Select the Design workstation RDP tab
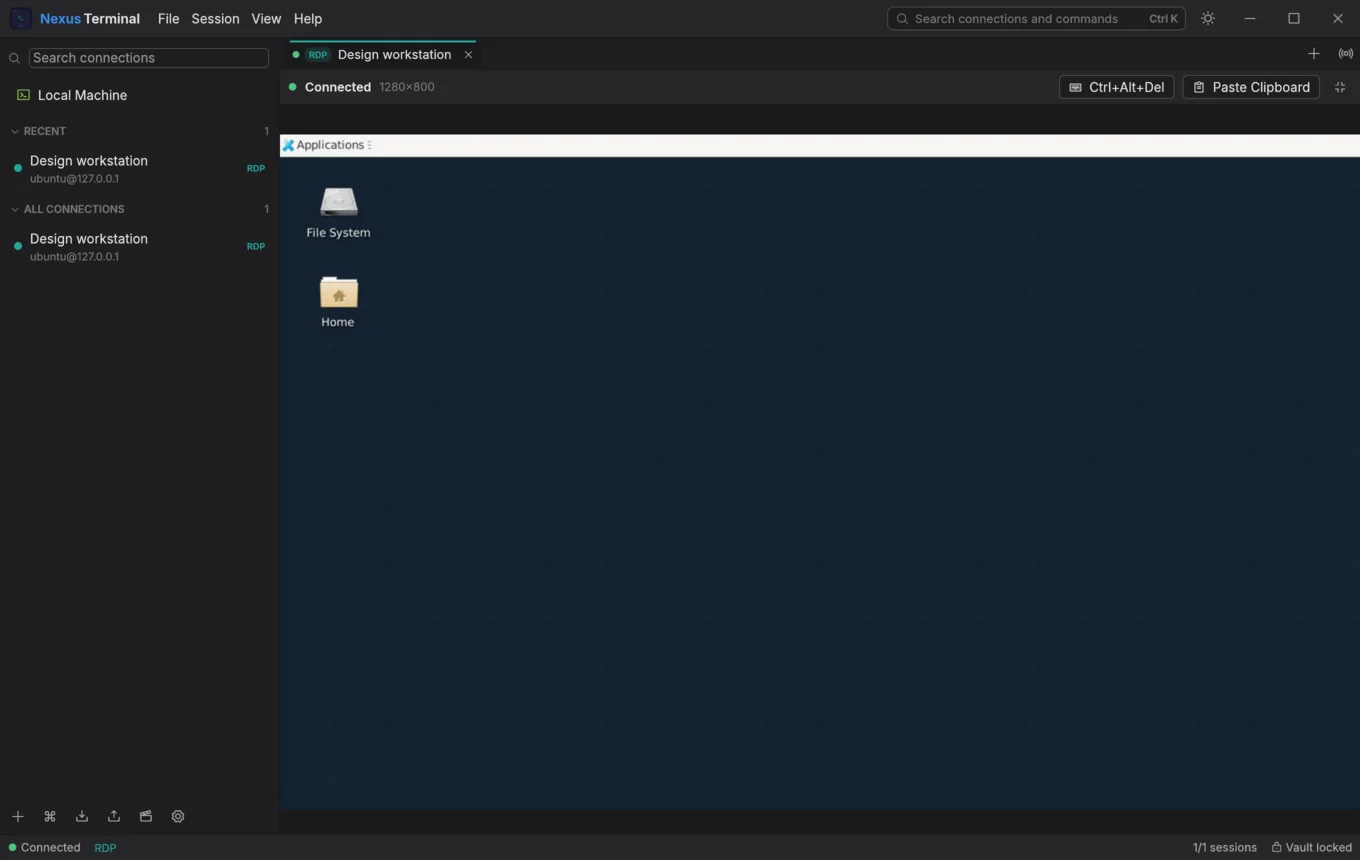 coord(382,54)
